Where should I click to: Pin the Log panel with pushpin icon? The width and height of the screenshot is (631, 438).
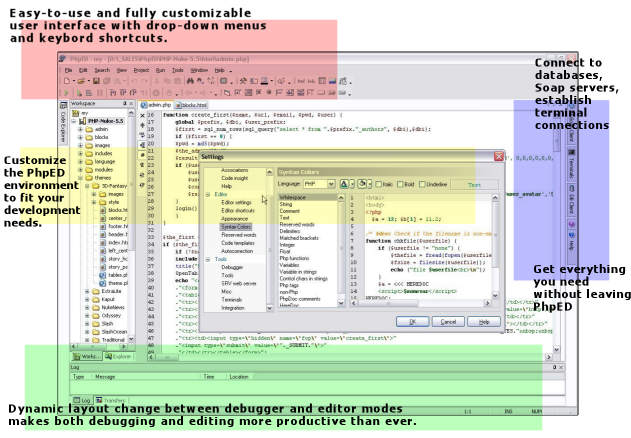[x=555, y=367]
